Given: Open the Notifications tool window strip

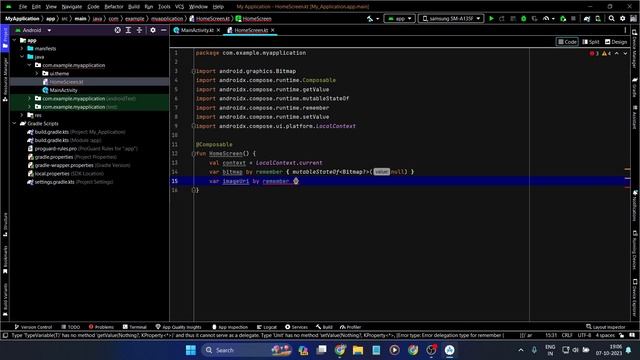Looking at the screenshot, I should [635, 205].
